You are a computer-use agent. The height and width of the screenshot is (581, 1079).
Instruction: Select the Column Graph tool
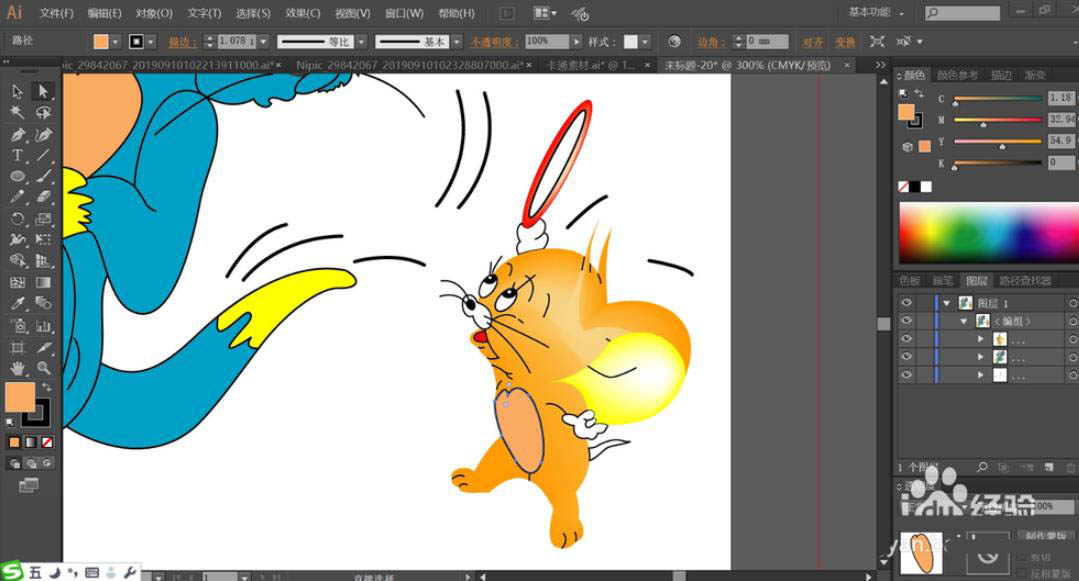point(43,326)
